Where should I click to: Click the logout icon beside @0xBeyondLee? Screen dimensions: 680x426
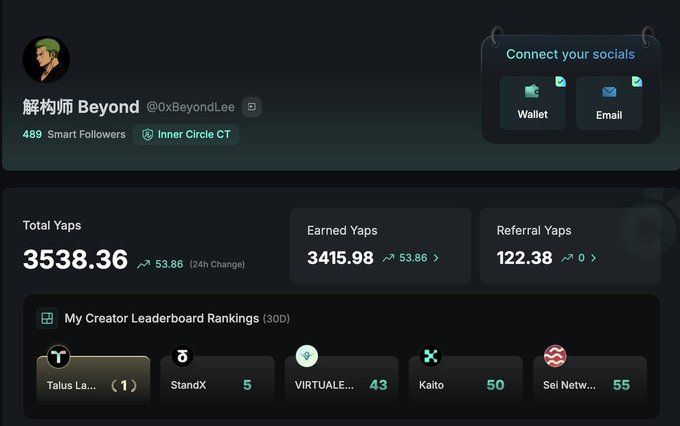pos(252,107)
